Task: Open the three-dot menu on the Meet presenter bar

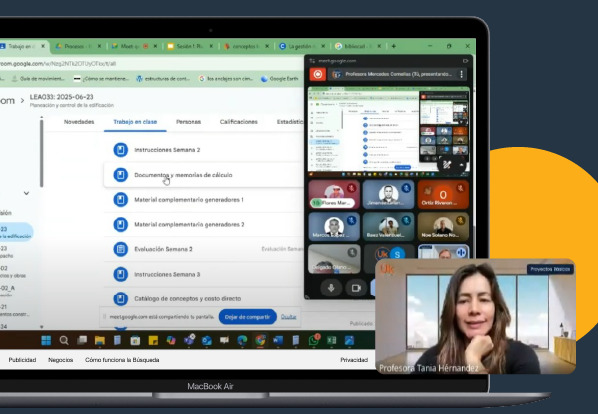Action: point(461,74)
